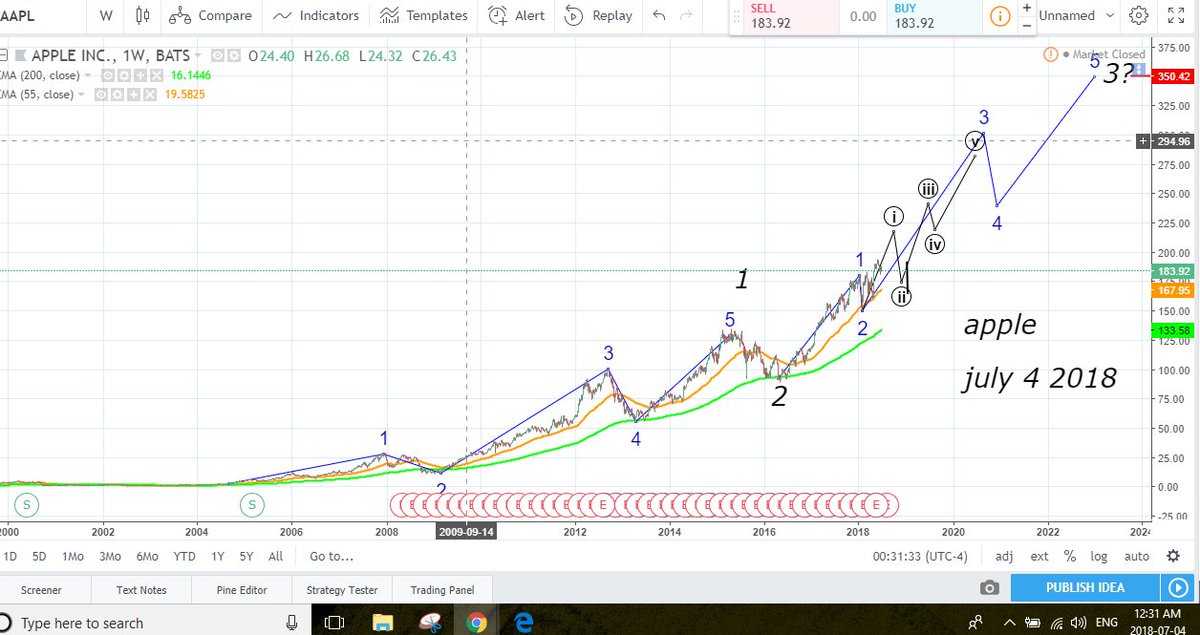The height and width of the screenshot is (635, 1200).
Task: Toggle adj dividend adjustment
Action: coord(1004,556)
